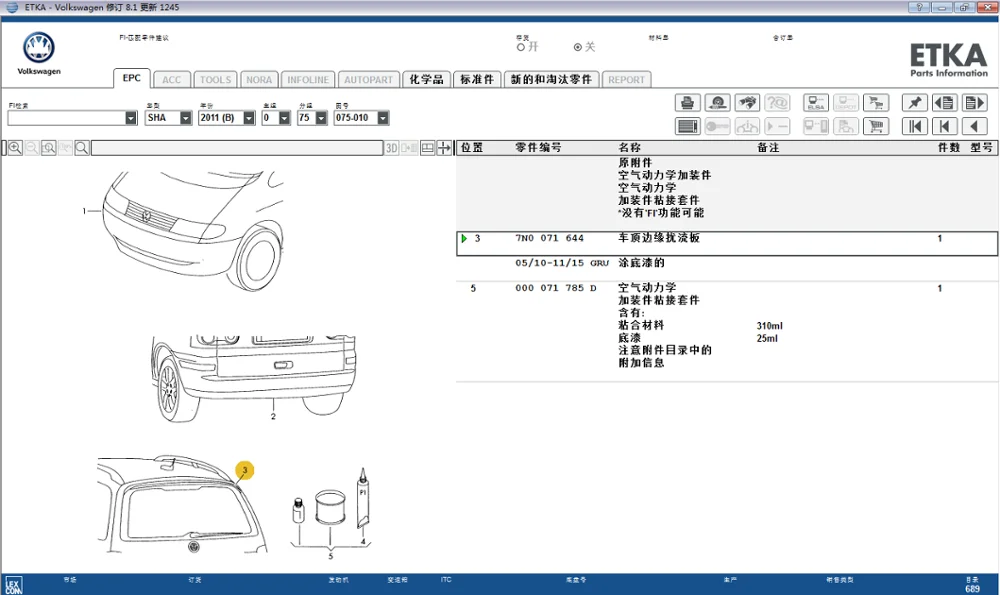Screen dimensions: 1000x595
Task: Switch to the 化学品 tab
Action: pos(426,79)
